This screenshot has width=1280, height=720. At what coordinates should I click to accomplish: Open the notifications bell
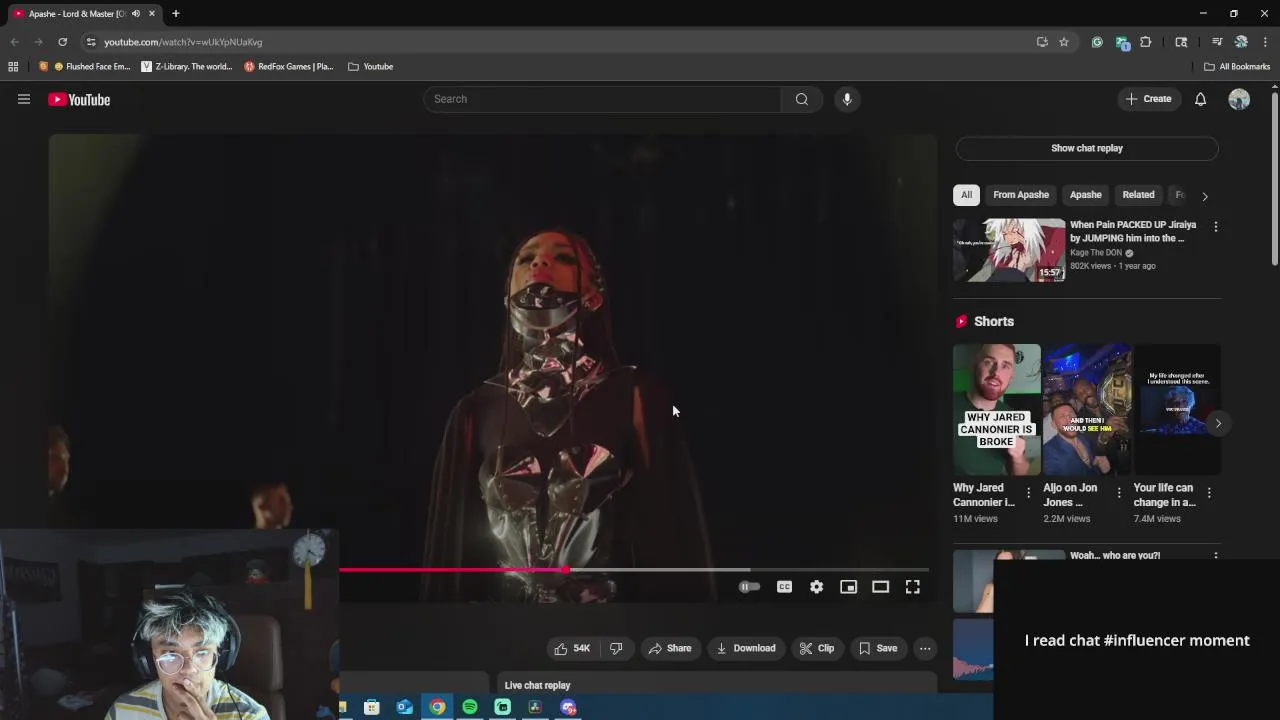1200,99
